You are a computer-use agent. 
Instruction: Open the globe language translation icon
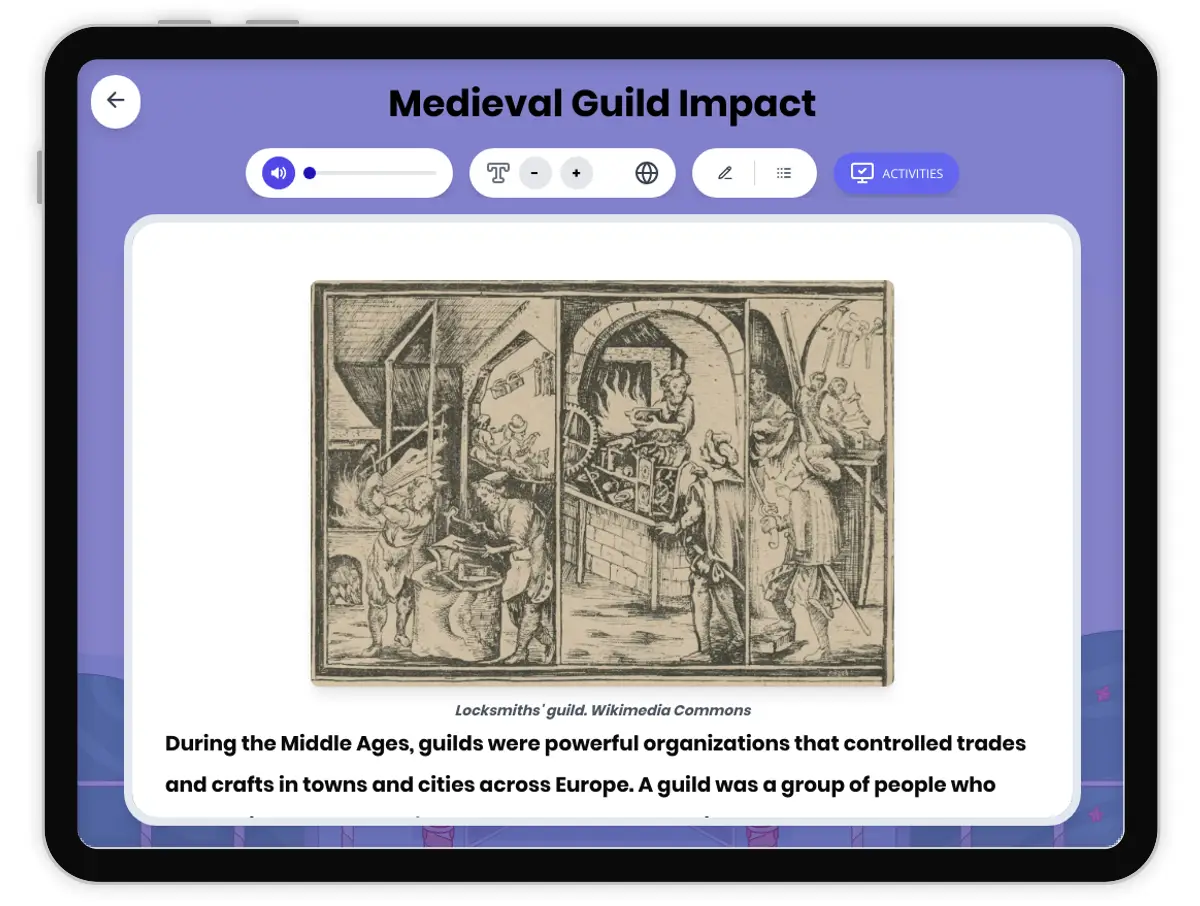647,173
